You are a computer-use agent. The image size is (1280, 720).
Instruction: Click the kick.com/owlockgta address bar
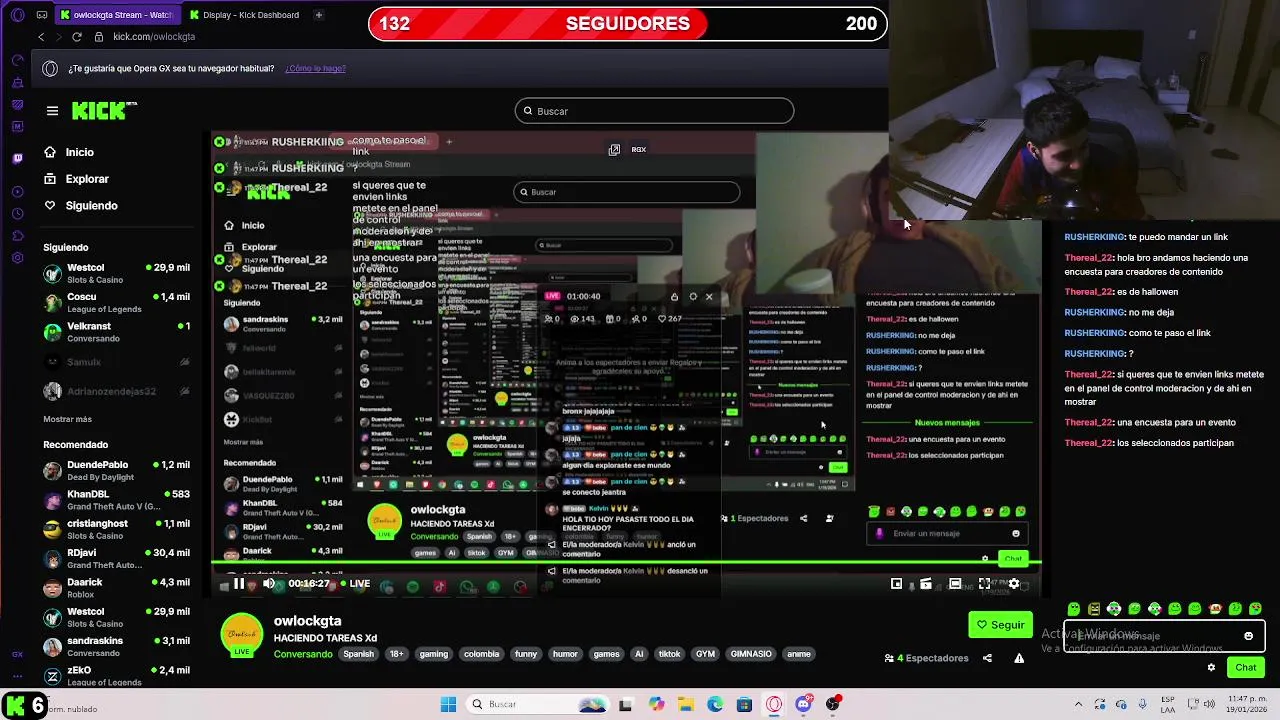pyautogui.click(x=154, y=37)
